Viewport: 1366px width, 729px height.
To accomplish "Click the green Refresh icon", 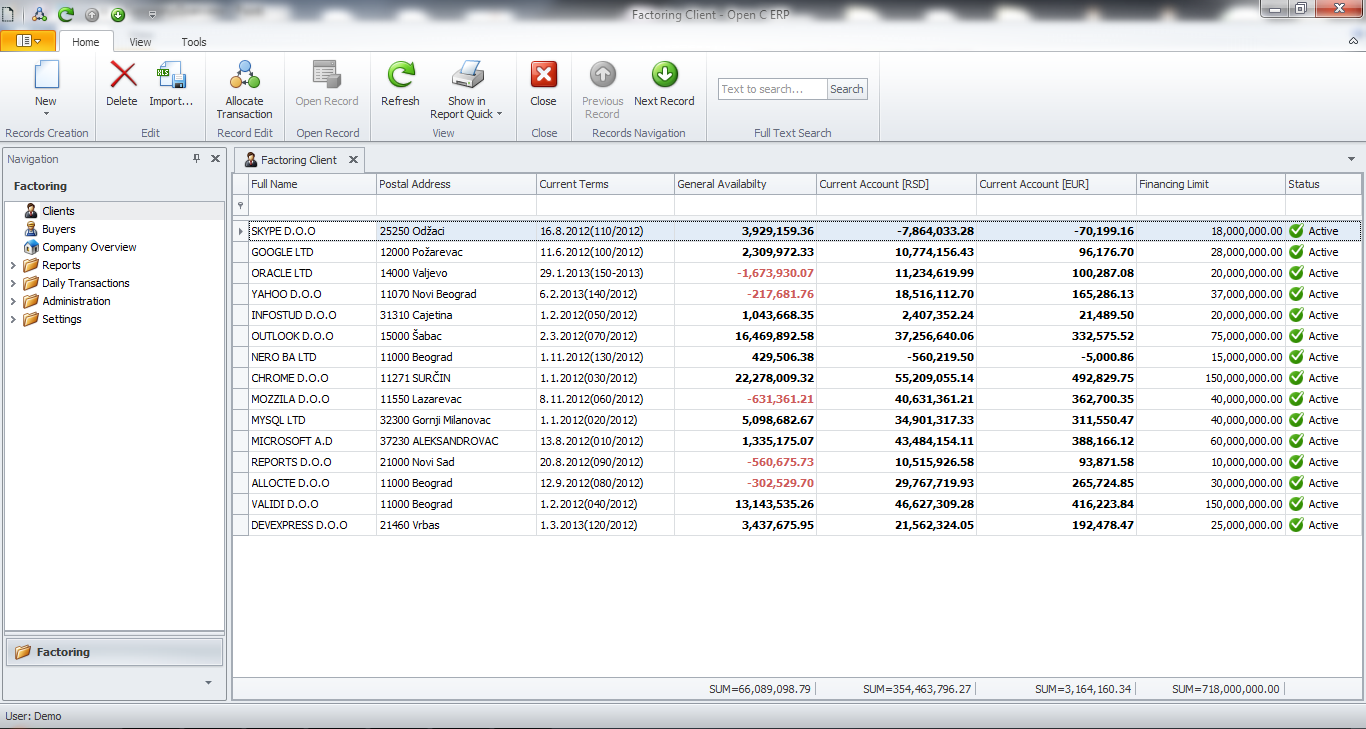I will click(401, 75).
